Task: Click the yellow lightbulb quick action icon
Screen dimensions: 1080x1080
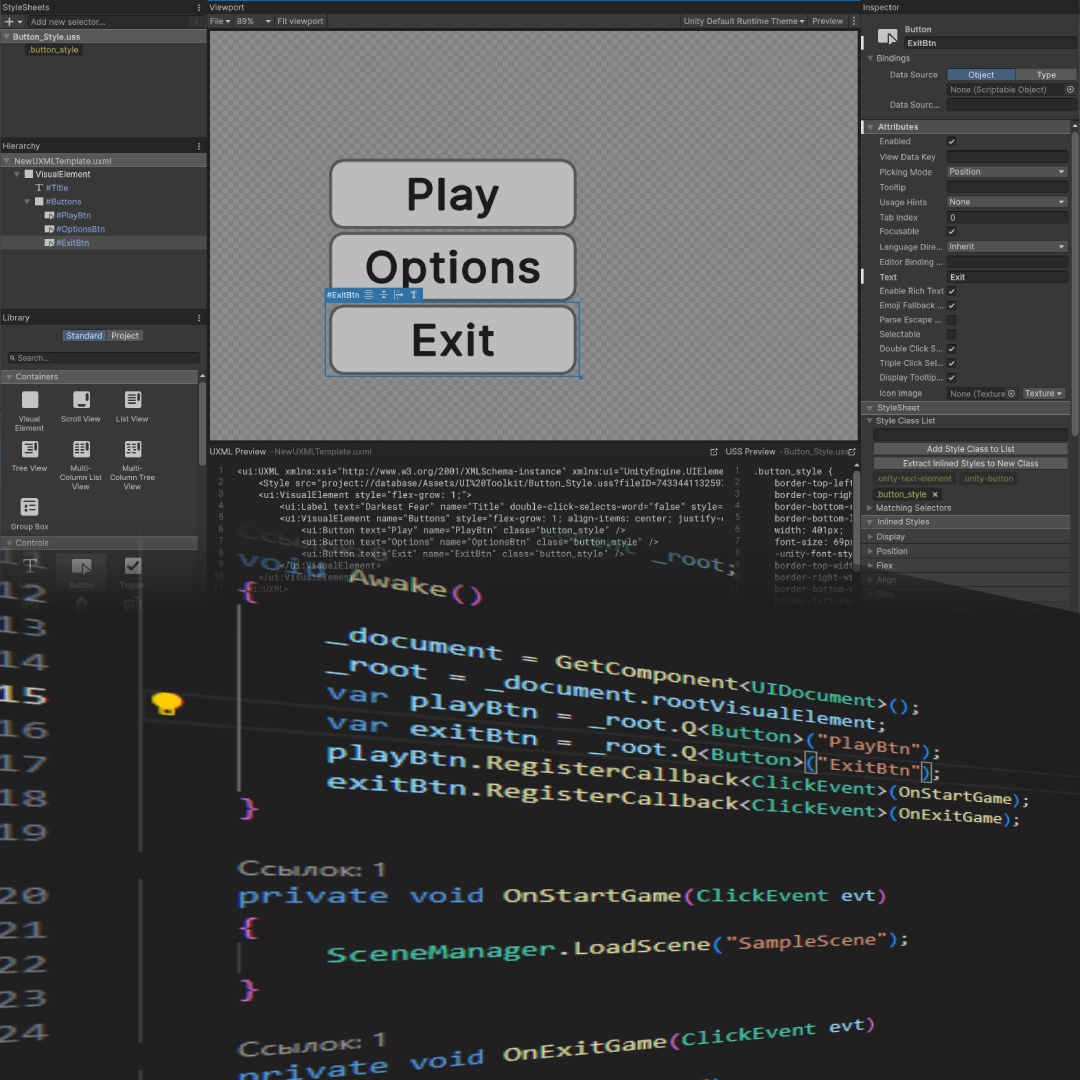Action: (x=167, y=703)
